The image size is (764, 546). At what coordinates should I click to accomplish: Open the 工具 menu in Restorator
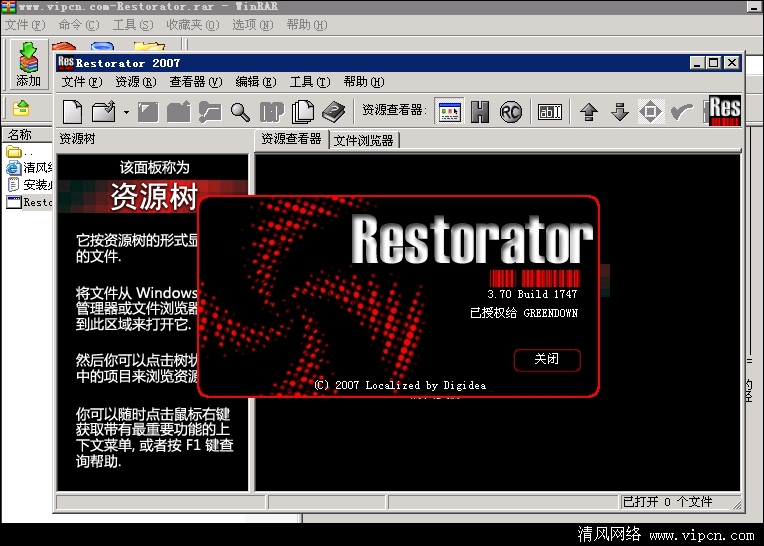(309, 82)
